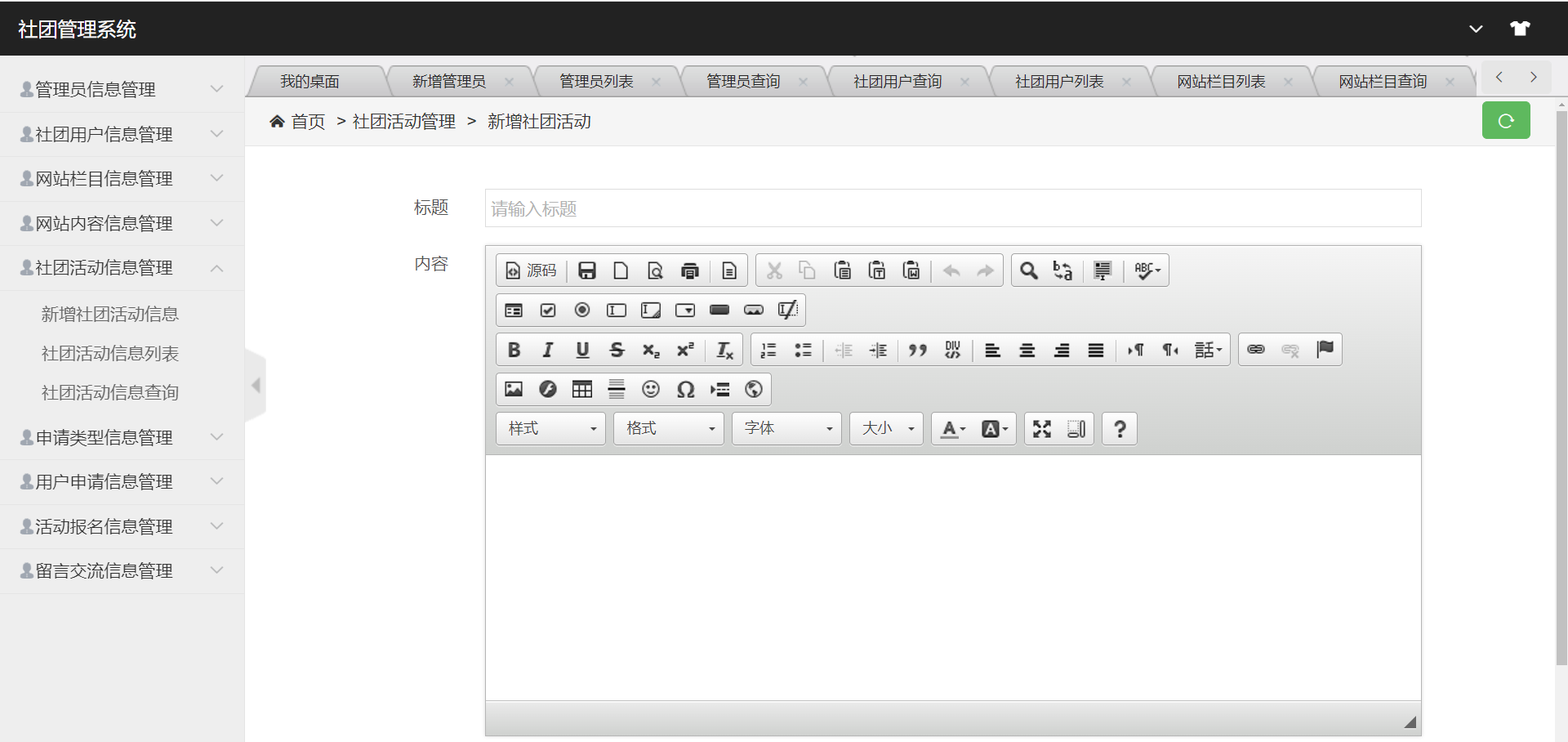Insert a smiley emoticon
Screen dimensions: 1568x742
651,389
